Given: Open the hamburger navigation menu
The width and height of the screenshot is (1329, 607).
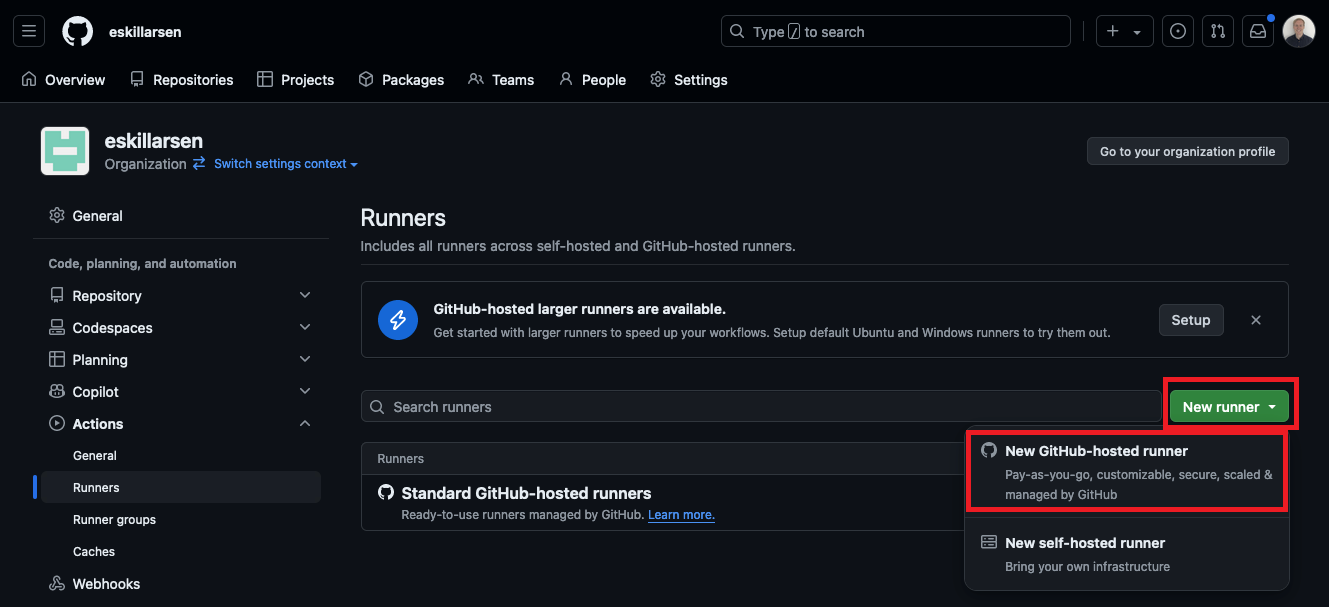Looking at the screenshot, I should (x=29, y=32).
